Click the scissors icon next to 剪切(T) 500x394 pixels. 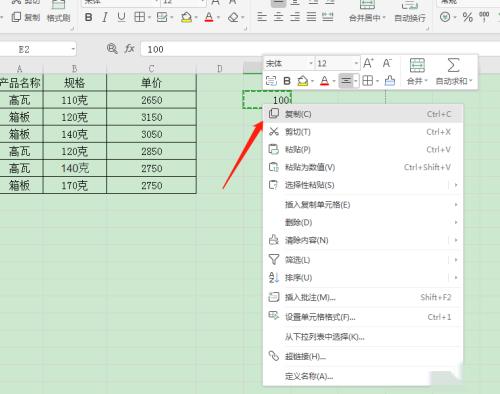tap(274, 132)
